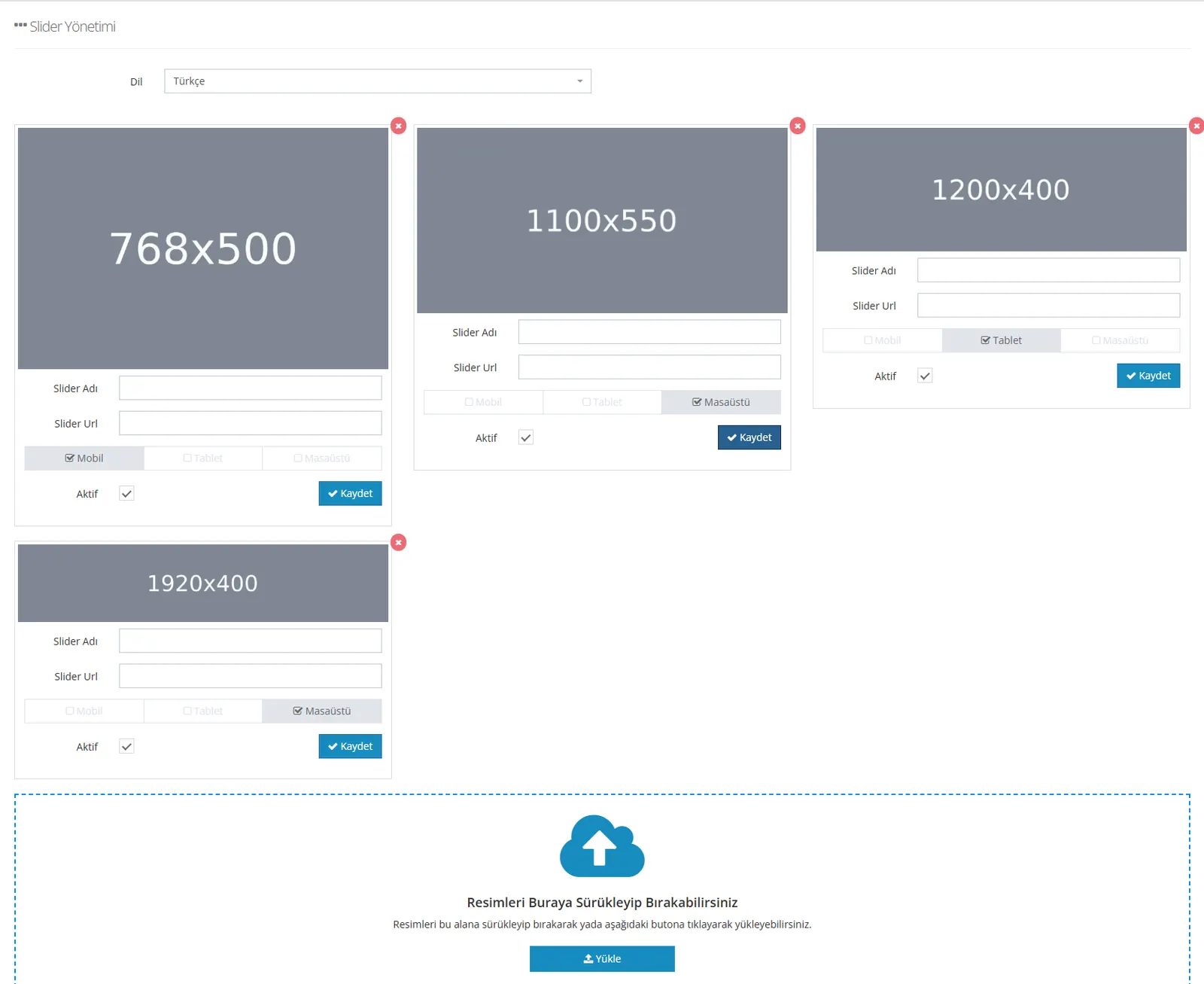
Task: Toggle Masaüstü on the 1100x550 card
Action: tap(721, 402)
